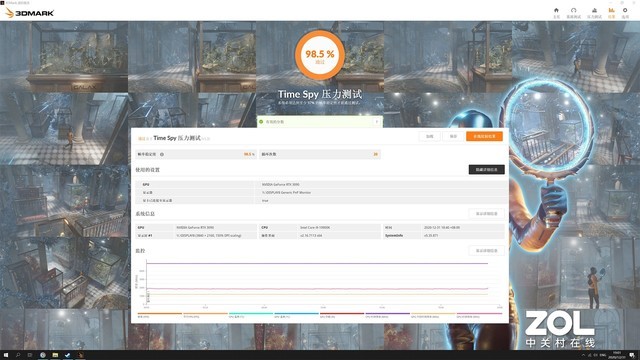
Task: Toggle the pink GPU clock legend series
Action: pos(479,315)
